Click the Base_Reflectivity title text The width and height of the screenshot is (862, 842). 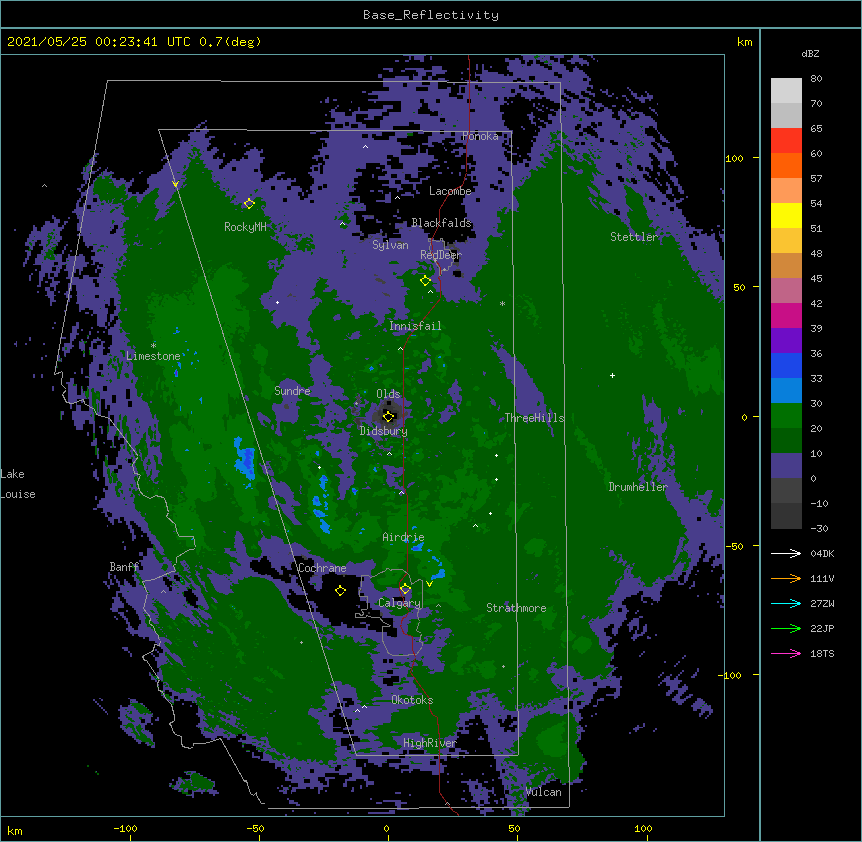pyautogui.click(x=431, y=15)
